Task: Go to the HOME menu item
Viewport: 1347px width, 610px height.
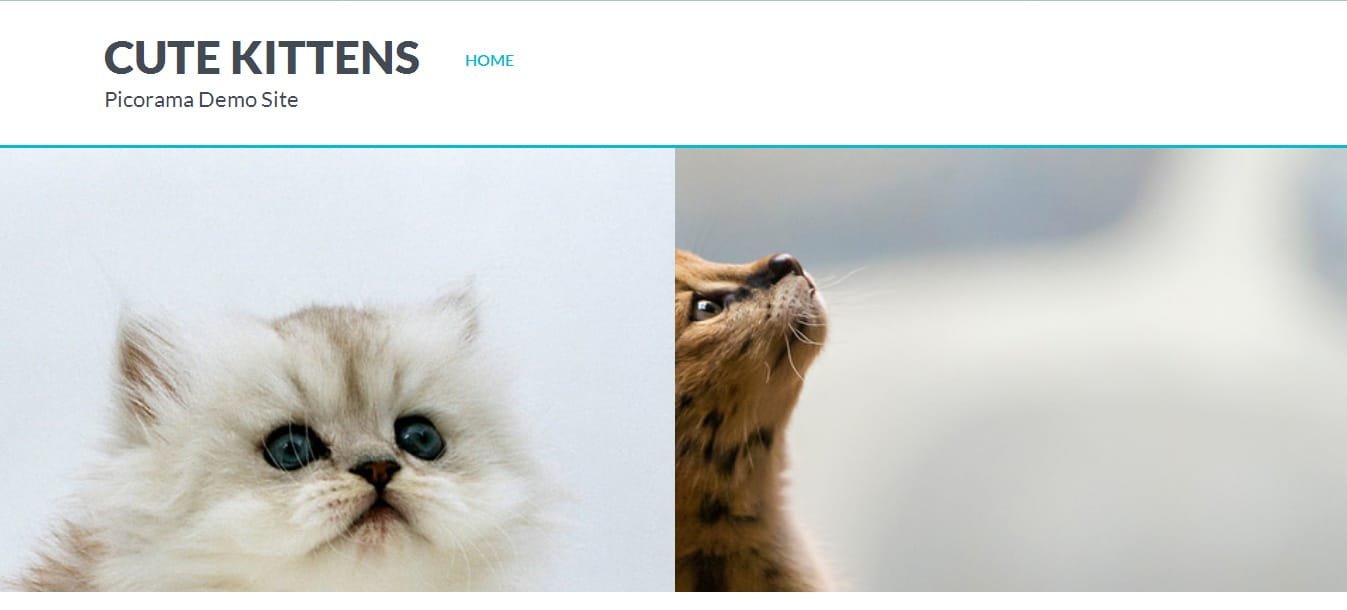Action: coord(489,60)
